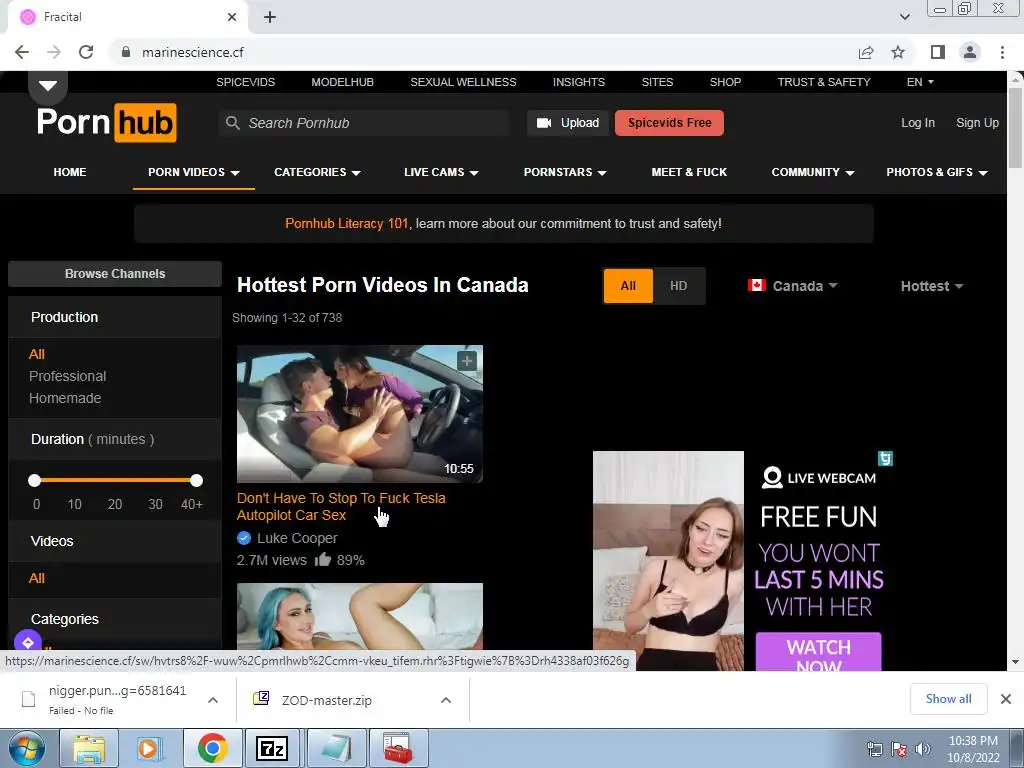Open the Spicevids top link
The width and height of the screenshot is (1024, 768).
tap(246, 82)
